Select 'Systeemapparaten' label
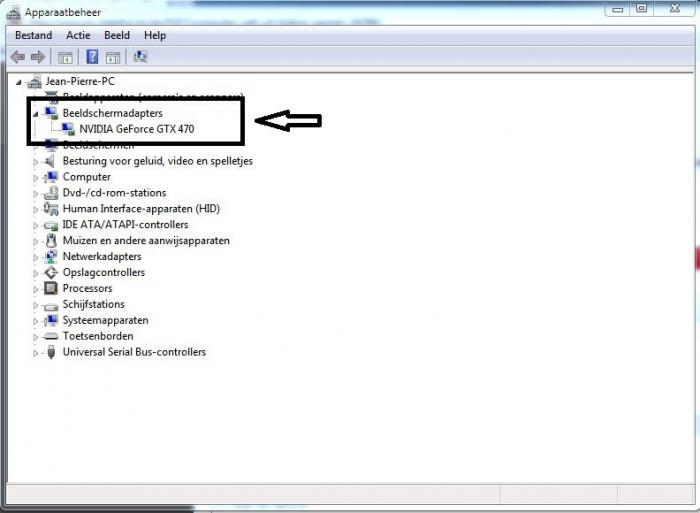Screen dimensions: 700x513 click(x=105, y=320)
